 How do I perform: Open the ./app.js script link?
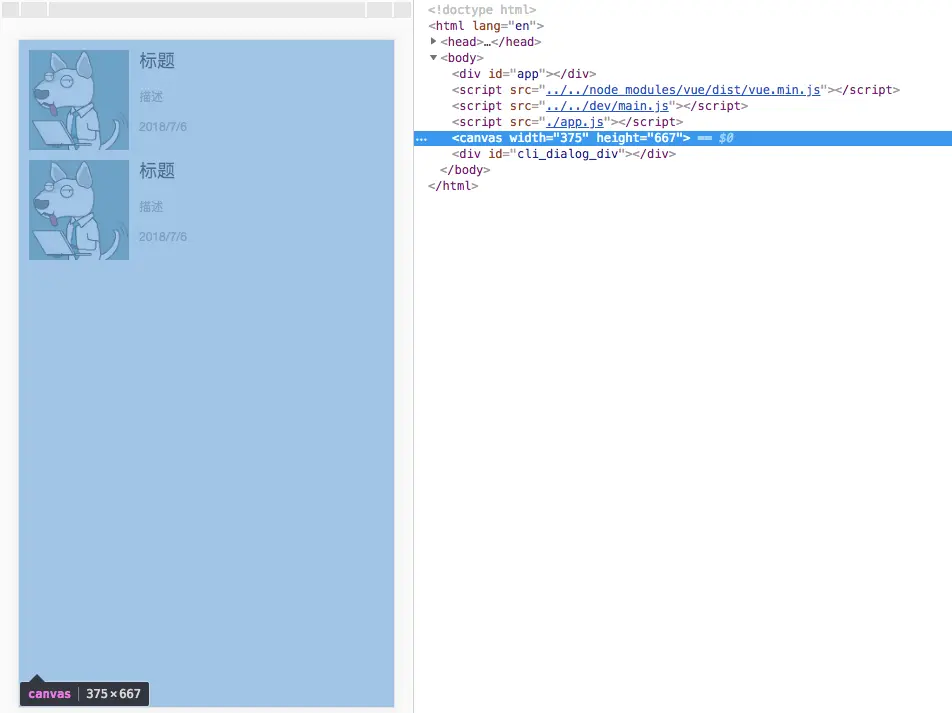pyautogui.click(x=574, y=121)
